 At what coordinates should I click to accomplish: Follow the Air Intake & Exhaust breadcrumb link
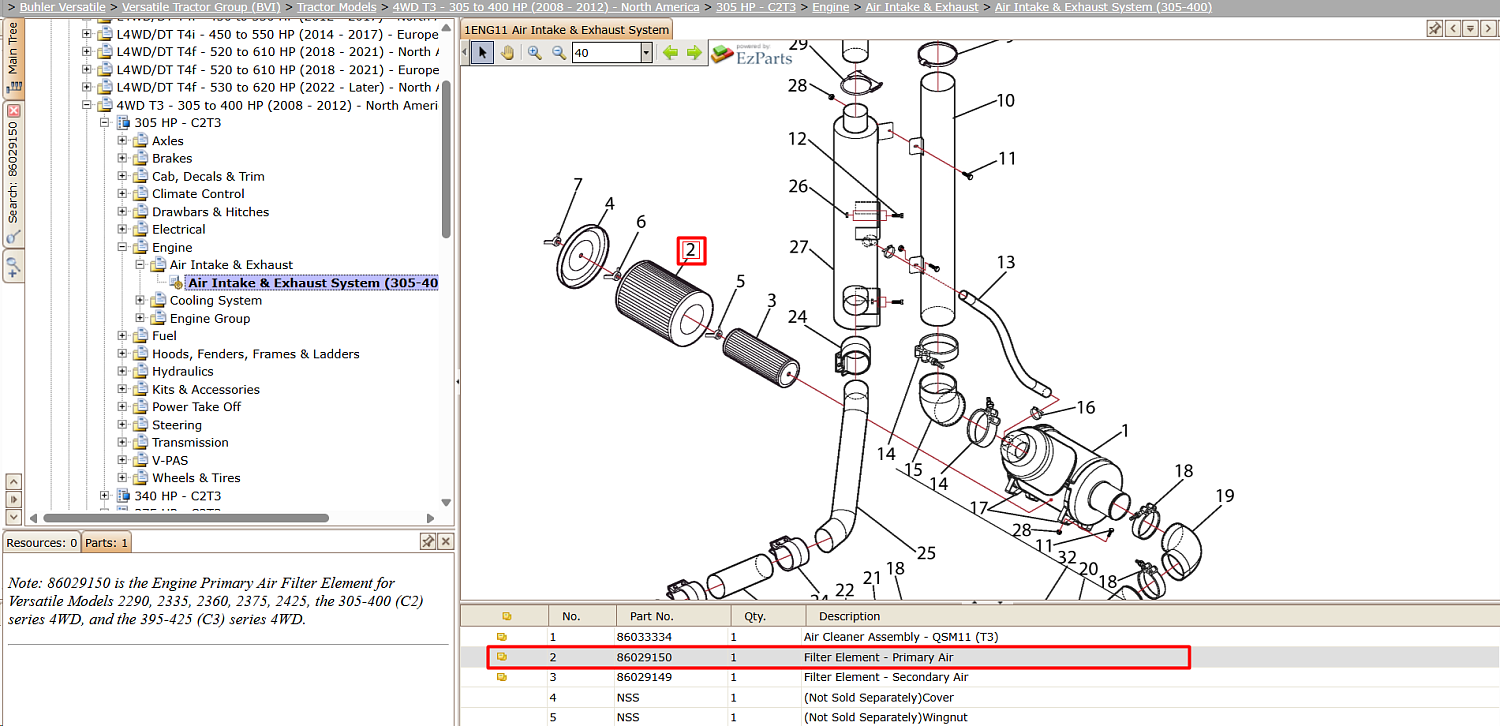(x=922, y=7)
